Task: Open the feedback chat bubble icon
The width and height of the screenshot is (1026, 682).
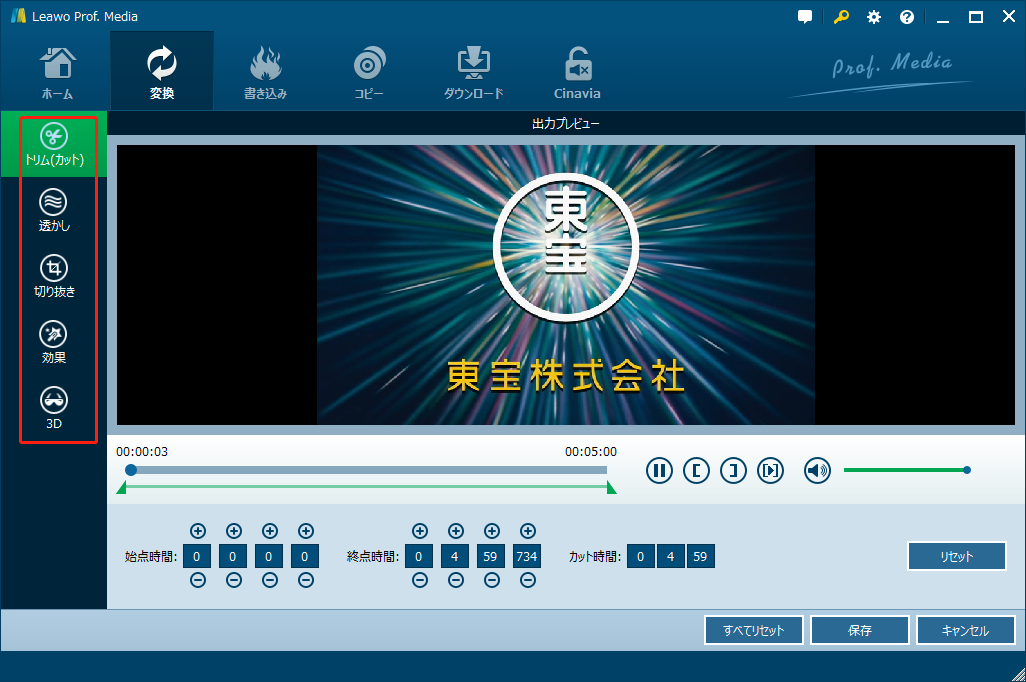Action: click(x=805, y=17)
